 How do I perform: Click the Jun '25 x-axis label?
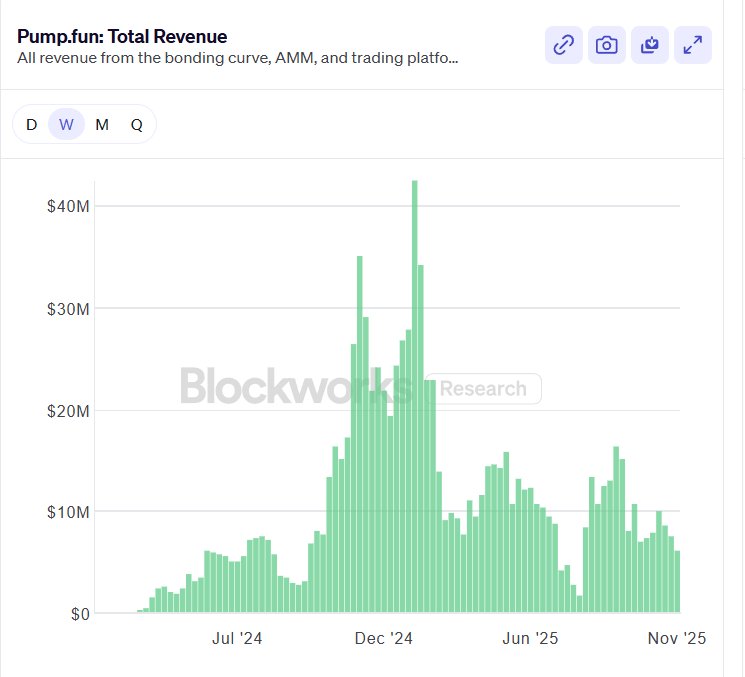pyautogui.click(x=531, y=639)
